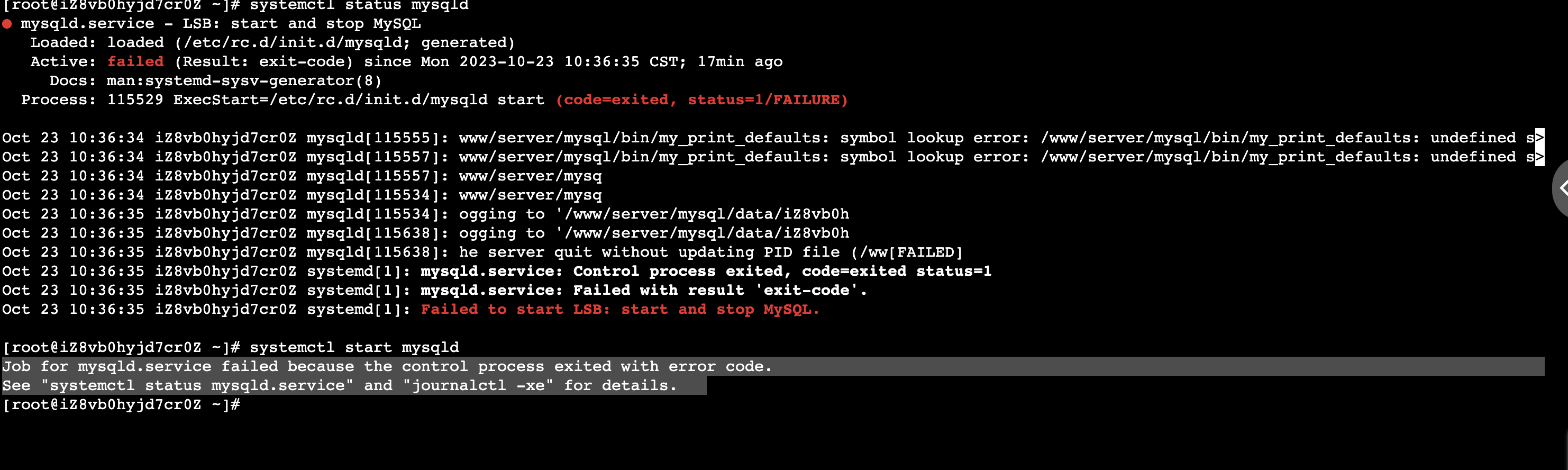
Task: Click the 'man:systemd-sysv-generator(8)' docs reference
Action: [244, 81]
